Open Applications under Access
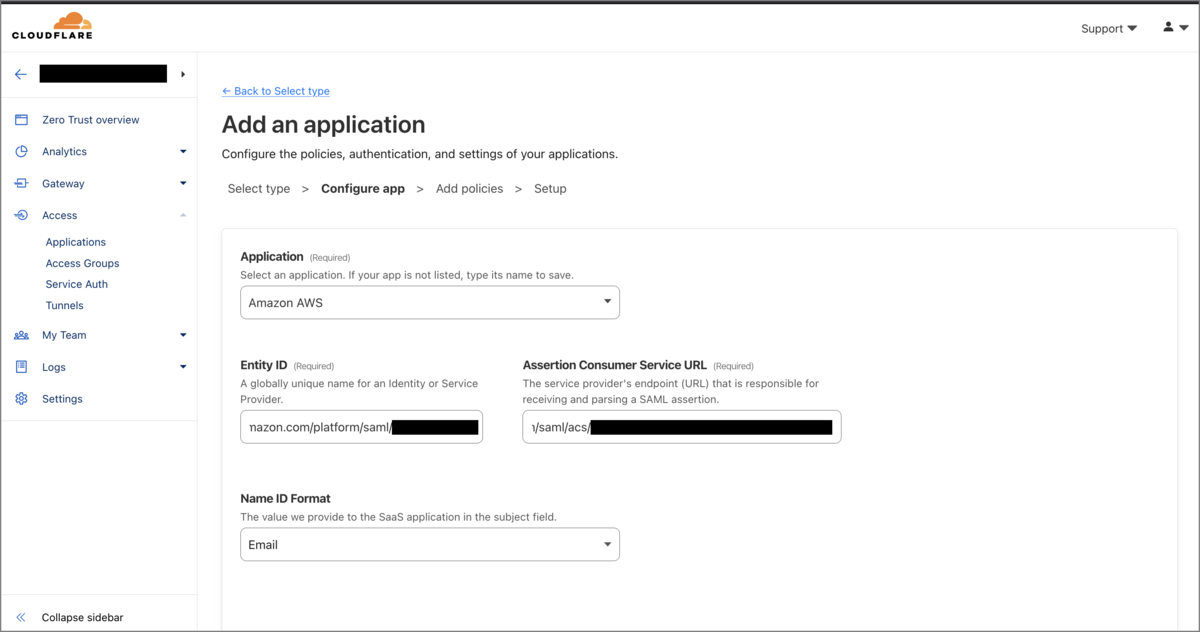 (75, 242)
